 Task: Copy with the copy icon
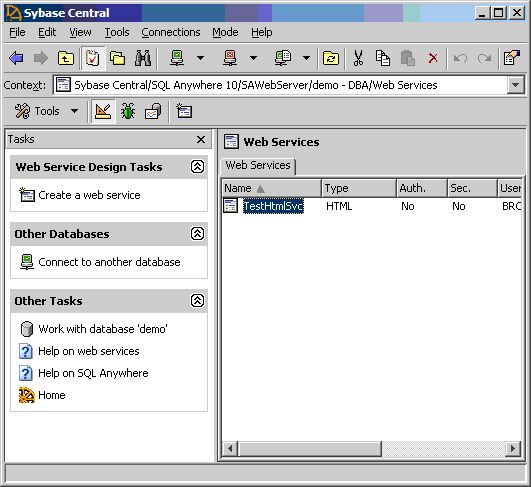tap(383, 58)
